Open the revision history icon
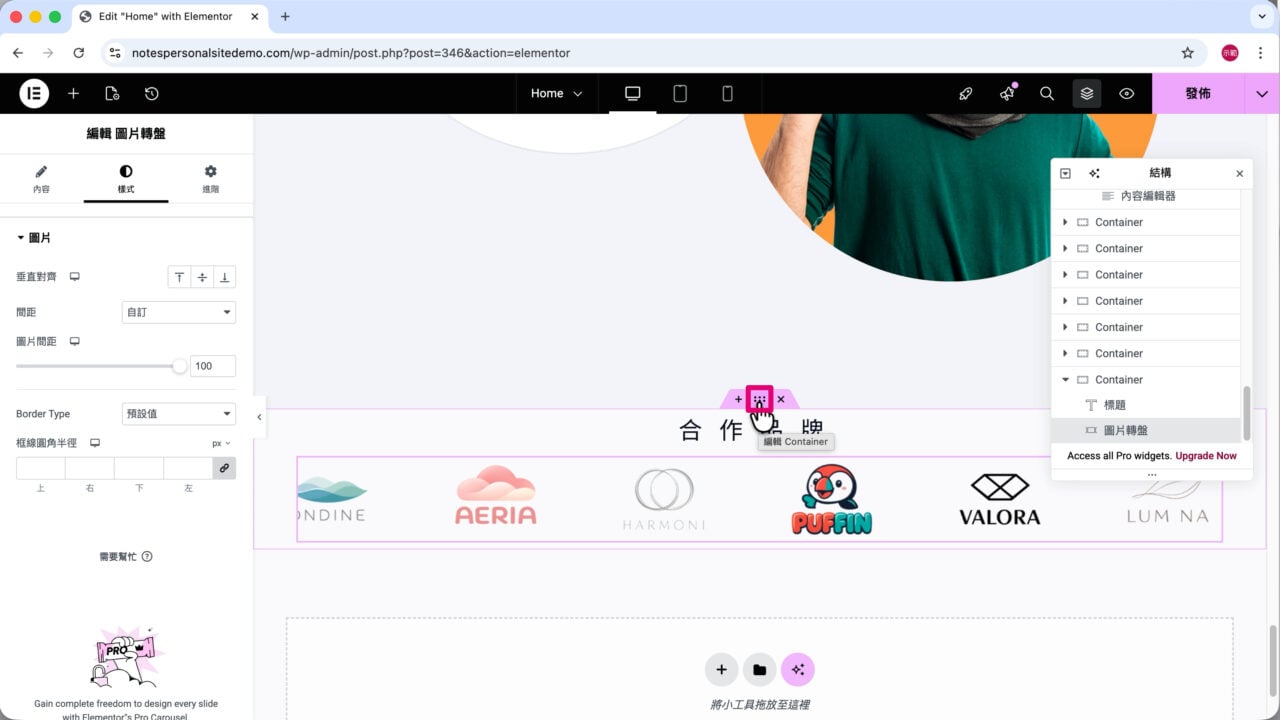 (x=151, y=93)
